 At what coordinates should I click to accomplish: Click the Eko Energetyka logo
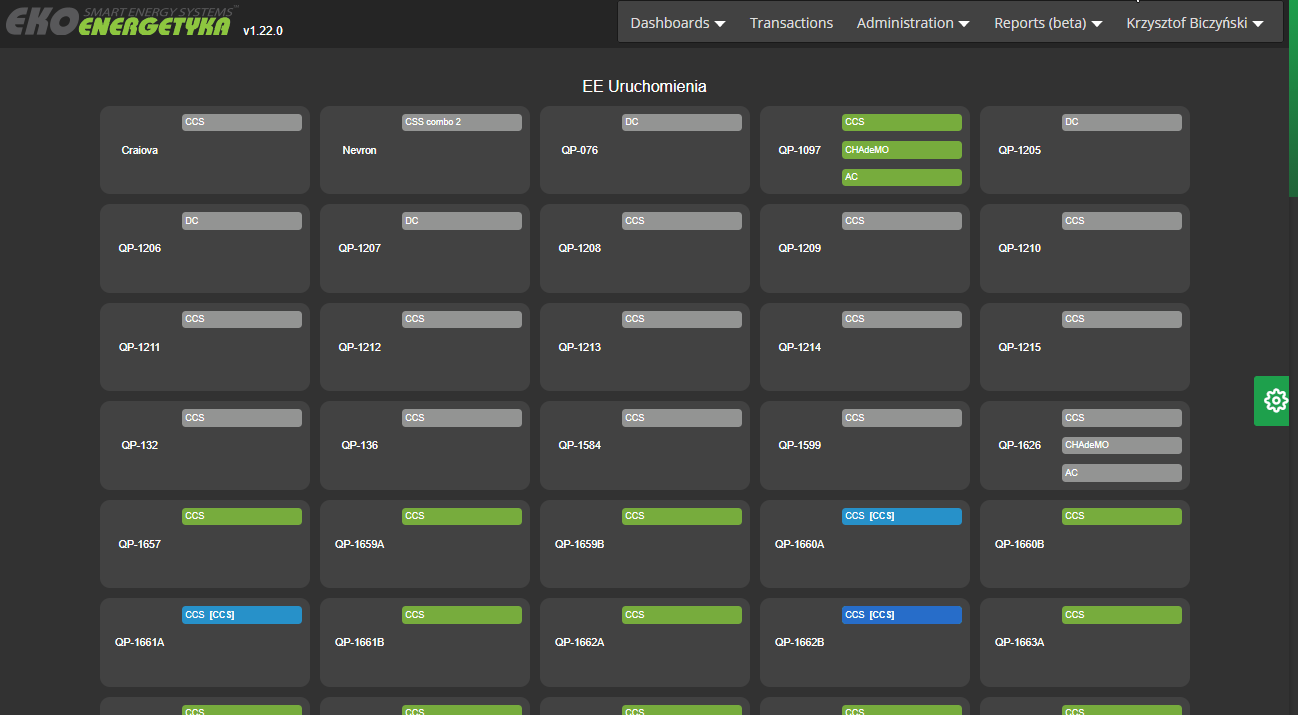pyautogui.click(x=120, y=22)
